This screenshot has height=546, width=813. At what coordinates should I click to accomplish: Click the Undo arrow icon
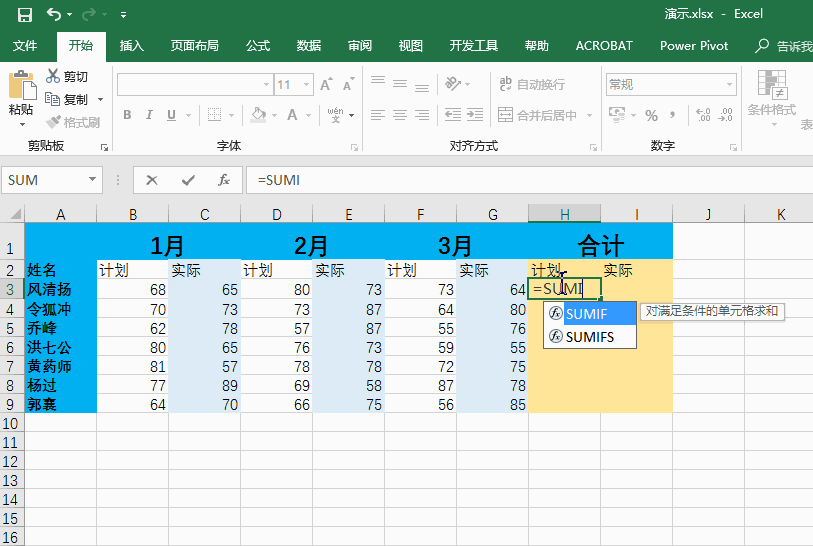point(54,14)
